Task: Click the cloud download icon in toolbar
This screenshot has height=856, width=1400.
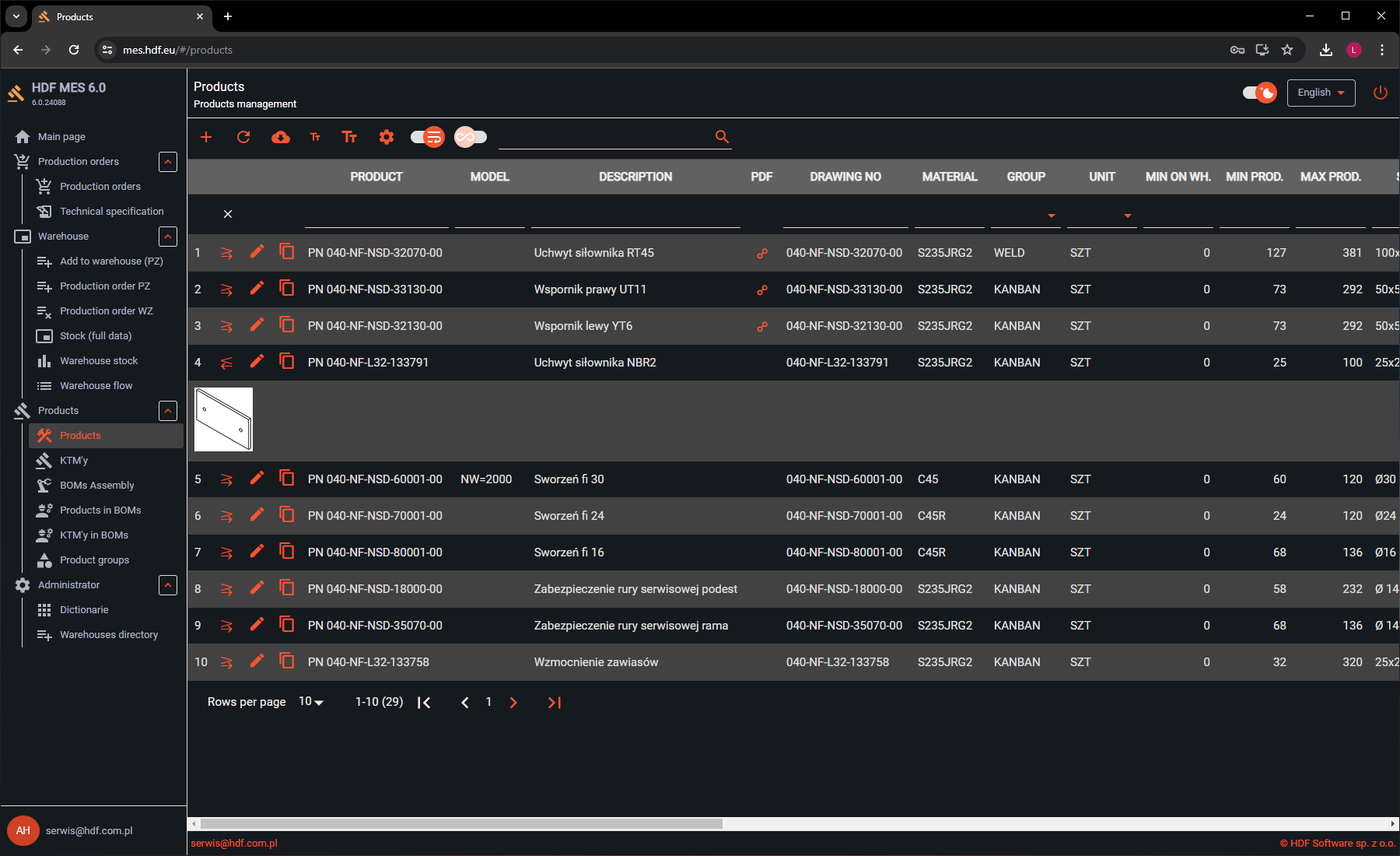Action: click(281, 137)
